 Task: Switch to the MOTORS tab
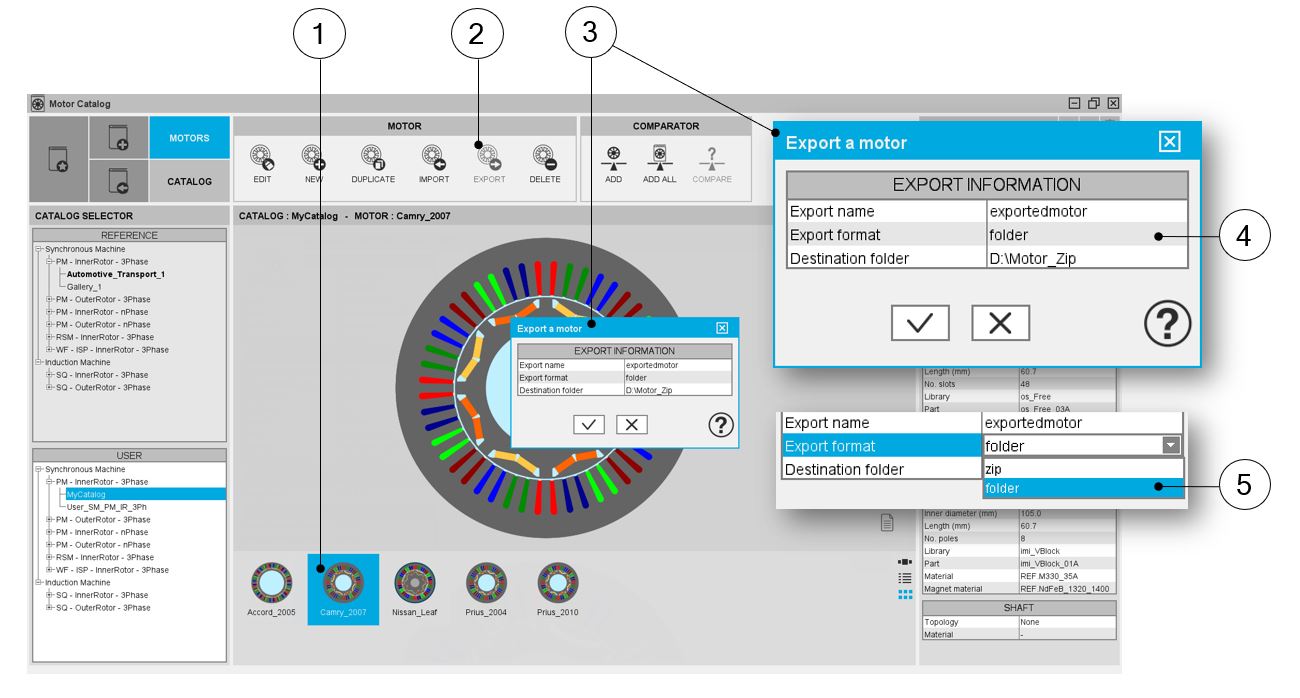click(189, 138)
